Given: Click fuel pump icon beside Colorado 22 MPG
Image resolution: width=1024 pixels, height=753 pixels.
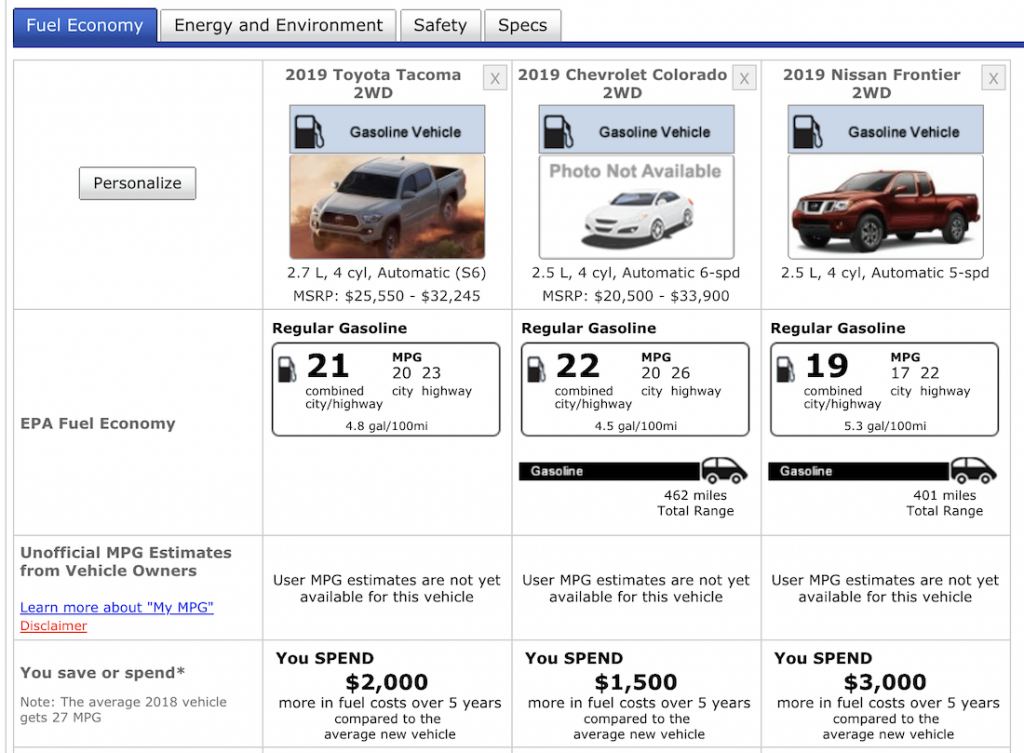Looking at the screenshot, I should click(x=536, y=369).
